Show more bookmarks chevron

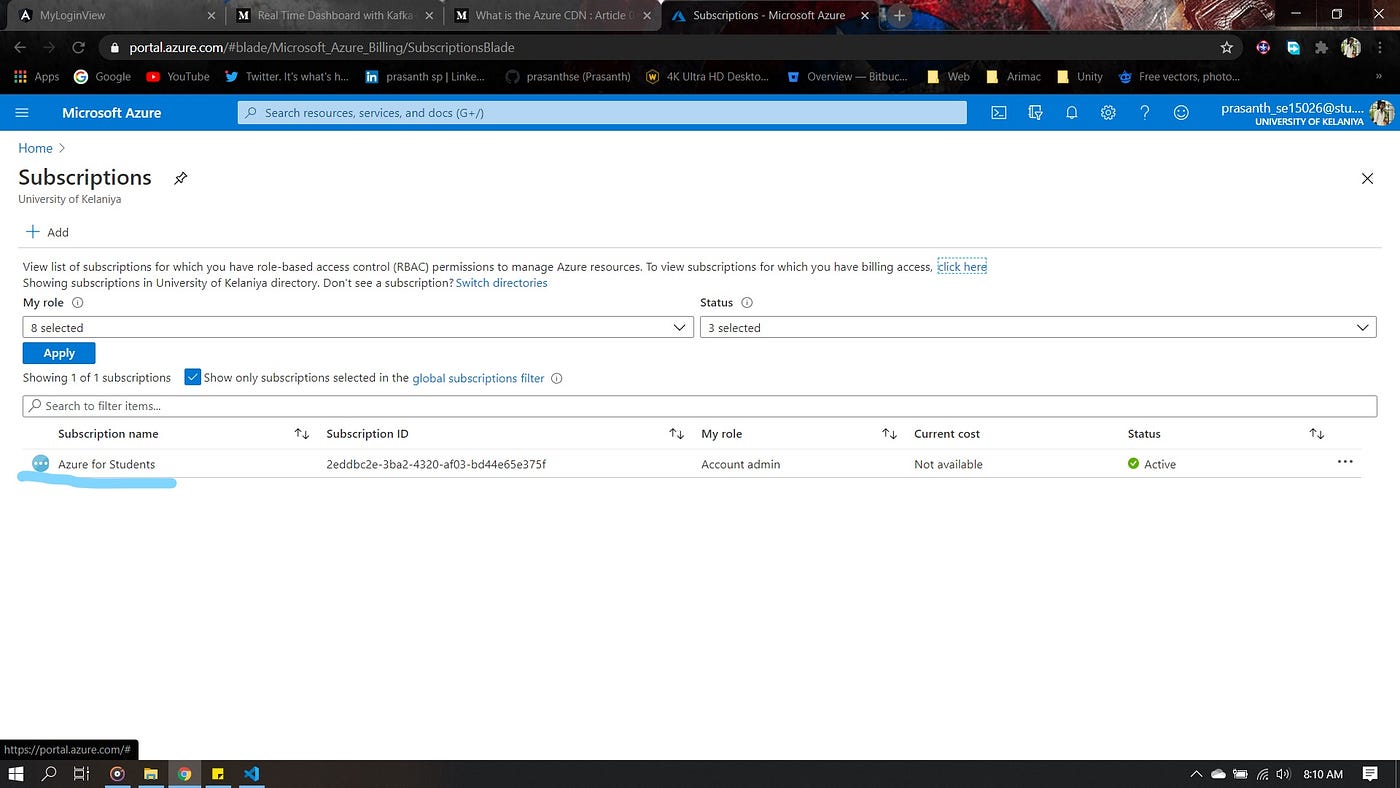point(1379,76)
